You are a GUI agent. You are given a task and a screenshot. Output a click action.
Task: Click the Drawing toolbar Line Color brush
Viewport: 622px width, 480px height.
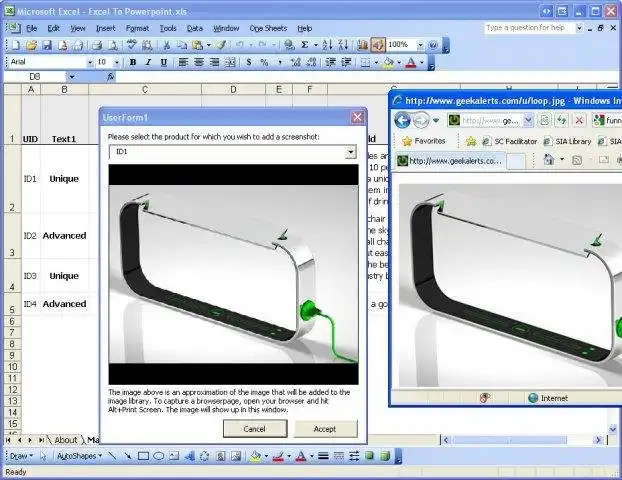(278, 456)
